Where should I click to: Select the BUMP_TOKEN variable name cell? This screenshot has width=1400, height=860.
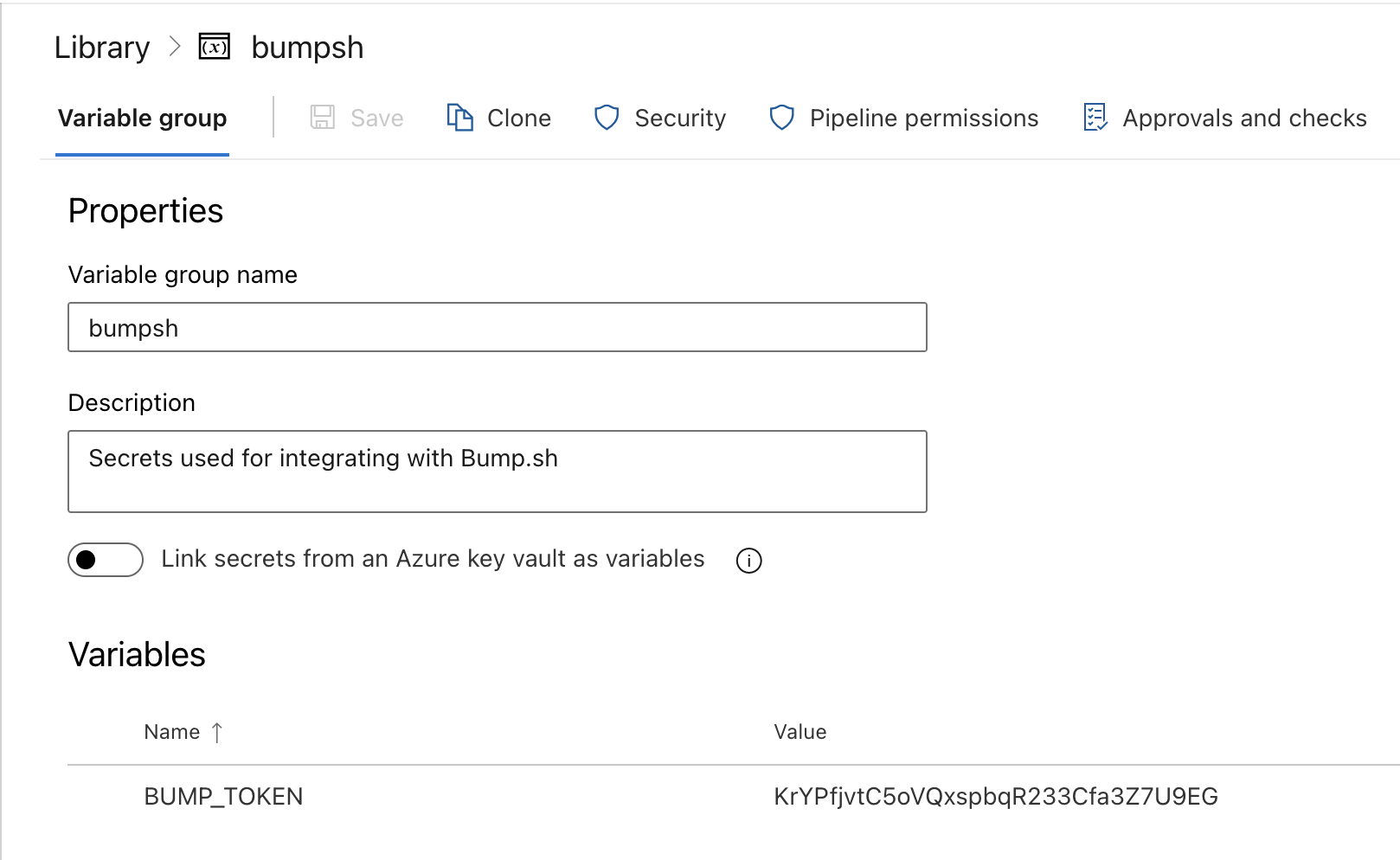[x=223, y=797]
